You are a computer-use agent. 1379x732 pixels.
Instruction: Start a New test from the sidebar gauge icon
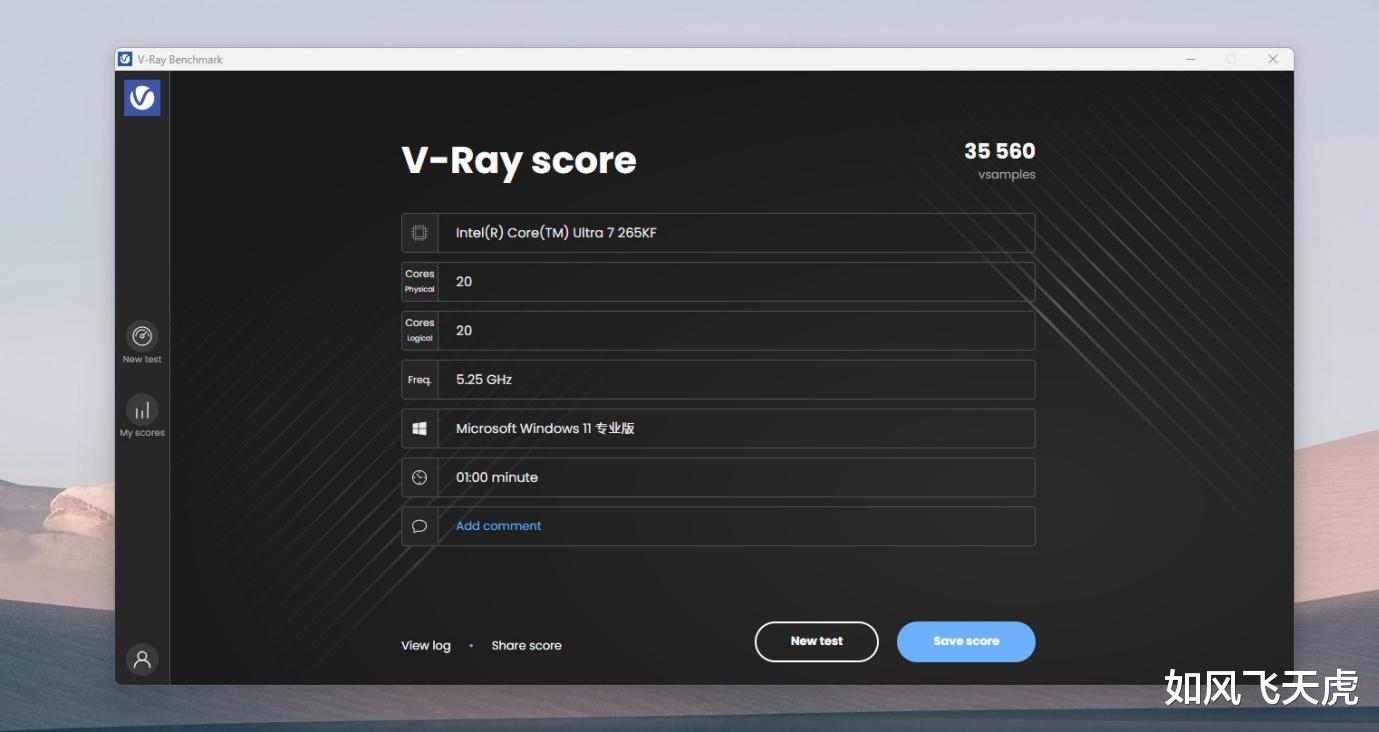point(142,336)
